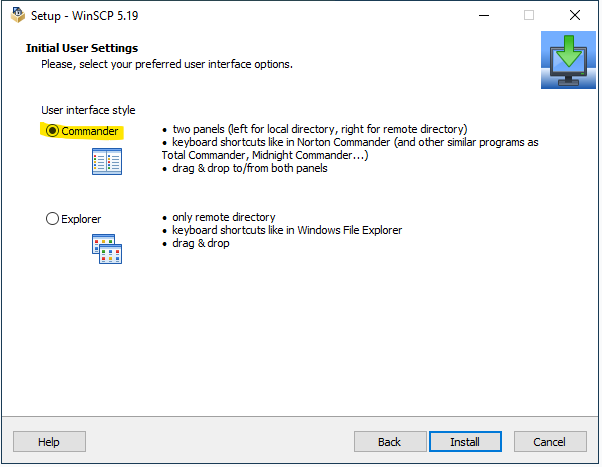Select the Commander radio button
Screen dimensions: 602x467
(x=52, y=131)
